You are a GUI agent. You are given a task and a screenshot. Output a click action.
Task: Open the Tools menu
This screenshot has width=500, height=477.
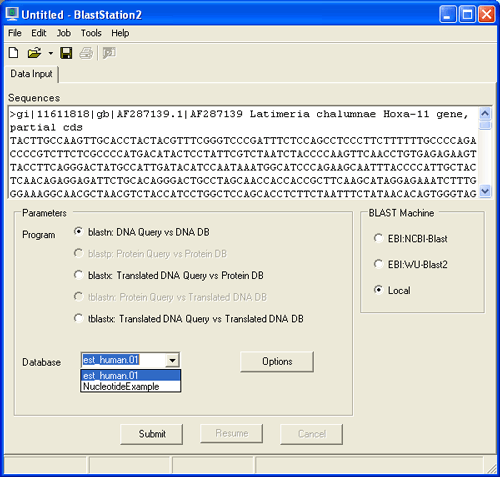(x=91, y=33)
